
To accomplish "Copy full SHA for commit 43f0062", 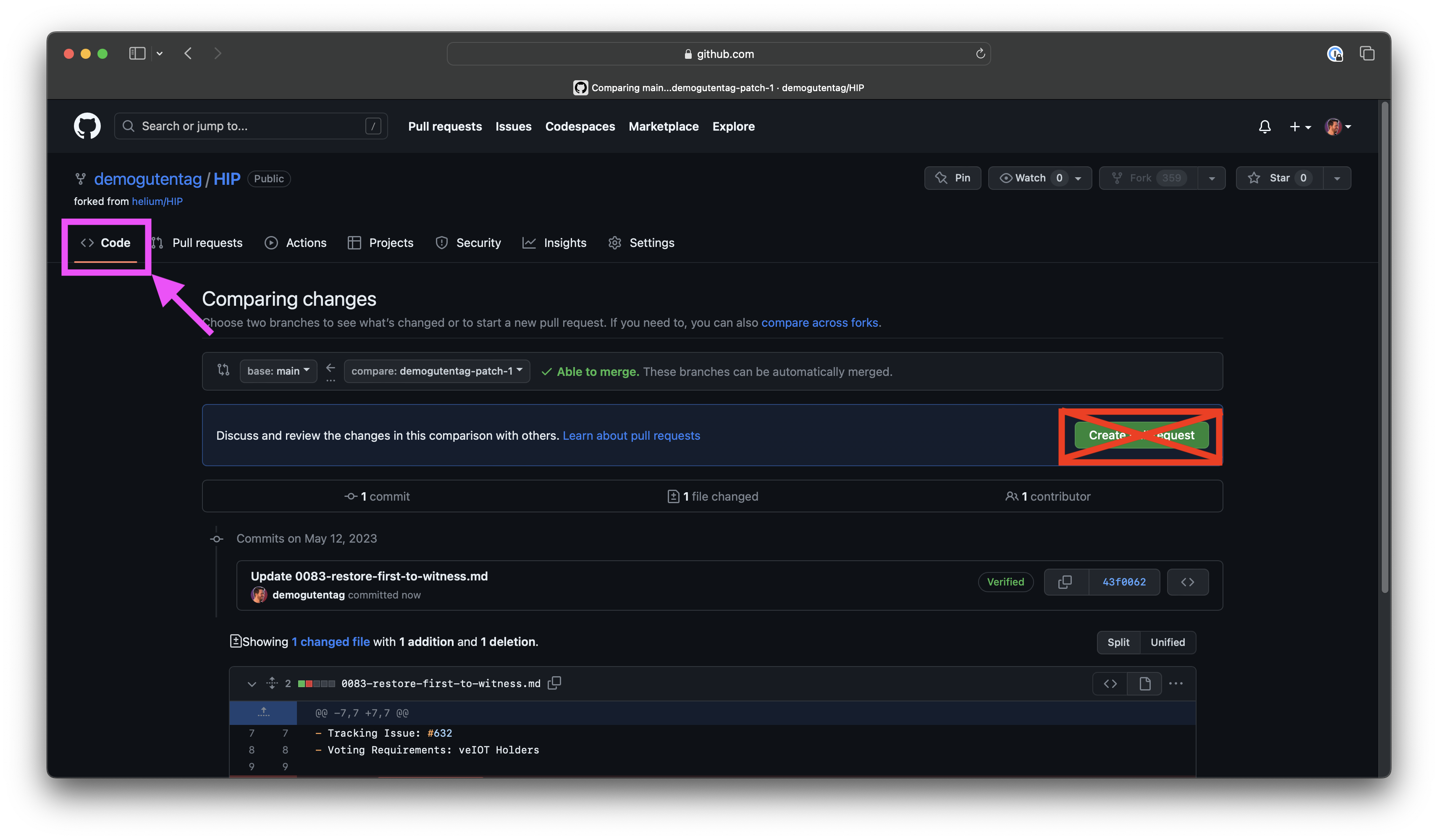I will tap(1065, 582).
